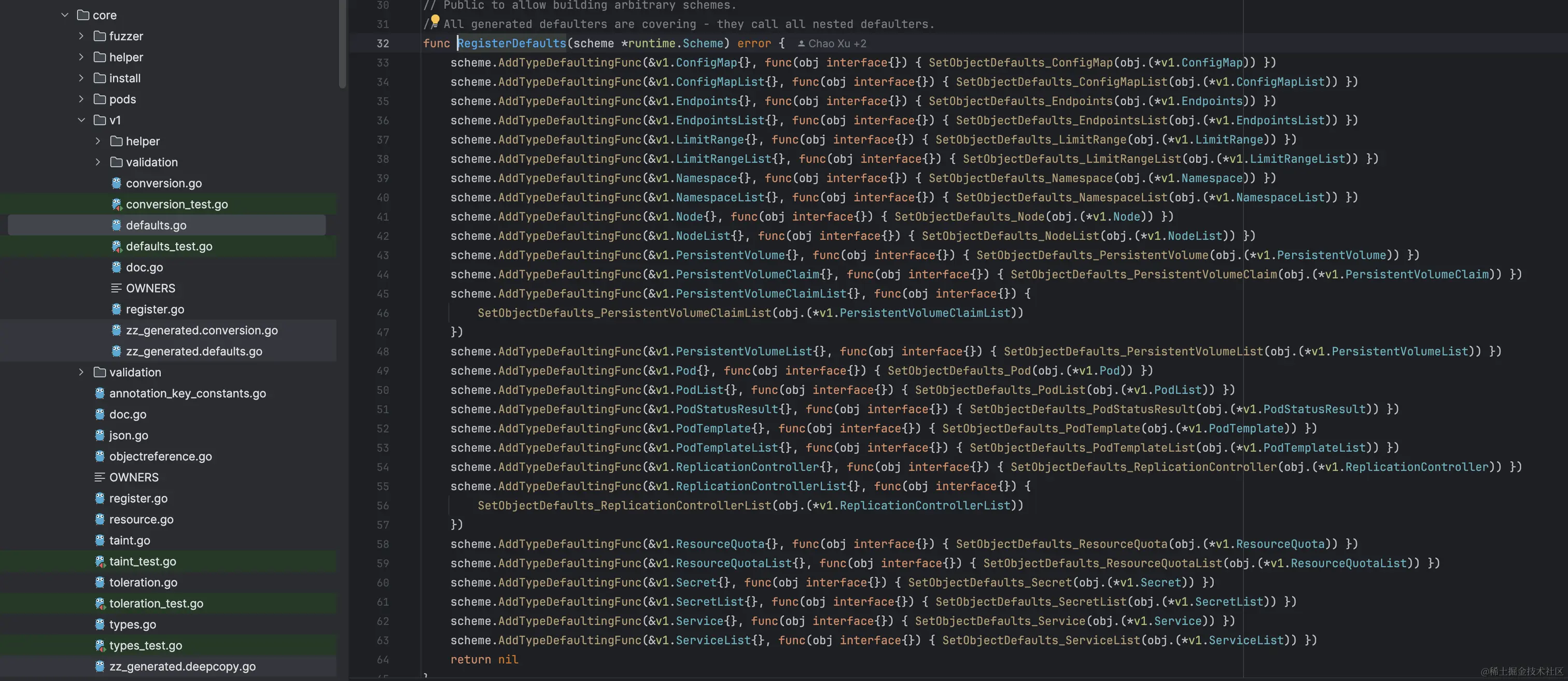Image resolution: width=1568 pixels, height=681 pixels.
Task: Click the Go file icon of defaults.go
Action: pyautogui.click(x=116, y=225)
